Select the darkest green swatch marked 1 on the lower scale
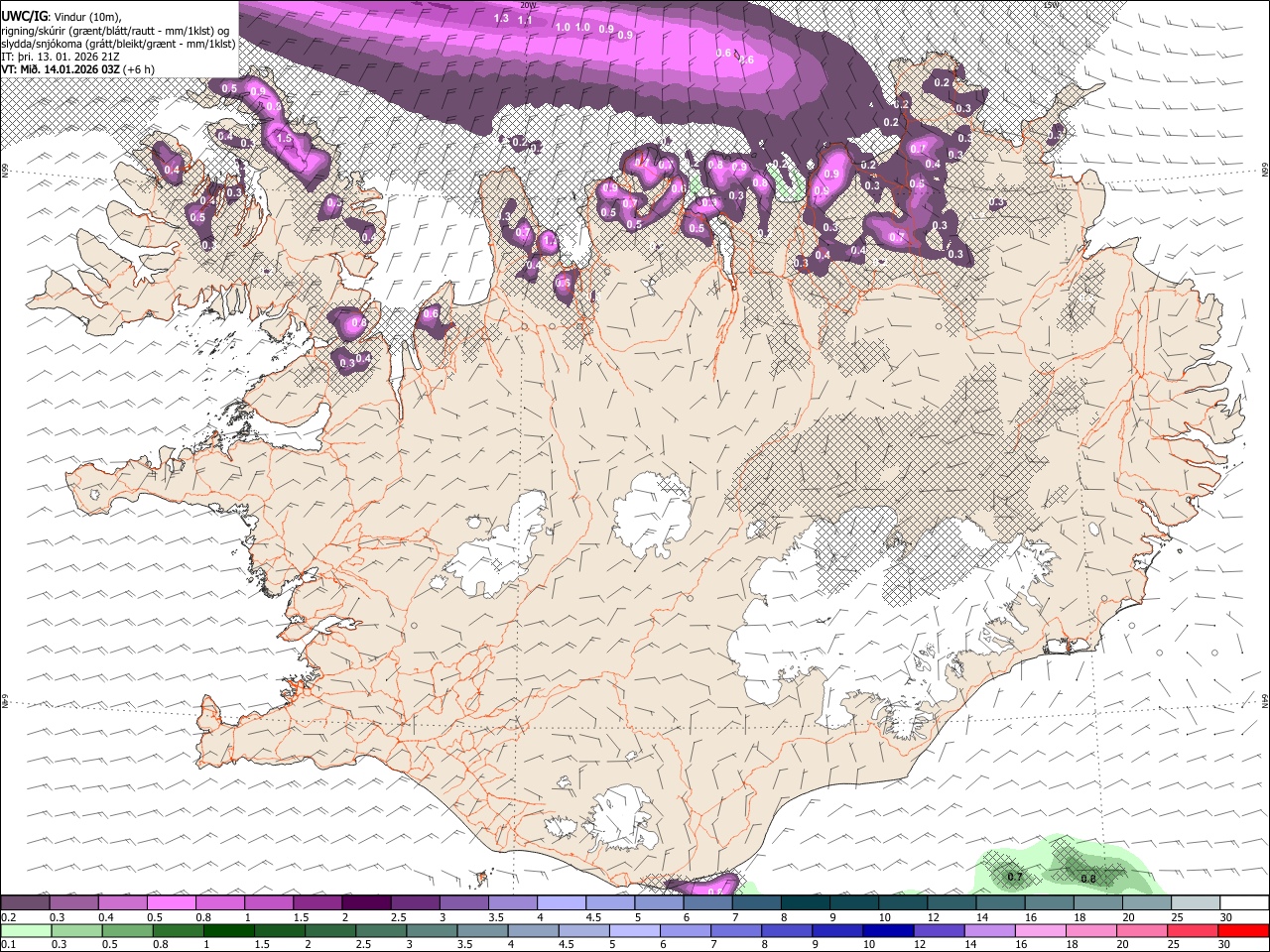 tap(228, 931)
